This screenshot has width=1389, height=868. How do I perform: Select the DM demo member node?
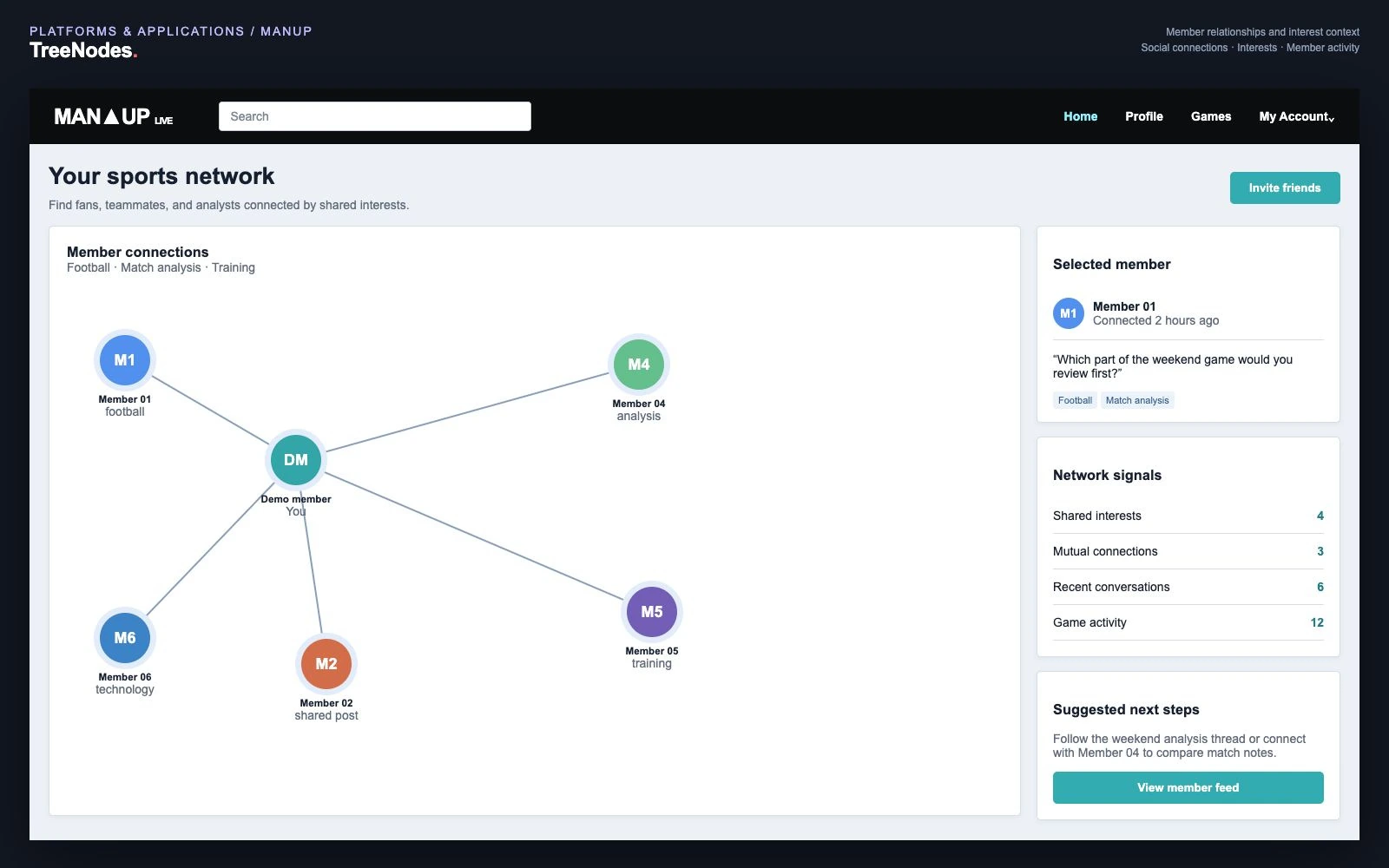point(296,460)
